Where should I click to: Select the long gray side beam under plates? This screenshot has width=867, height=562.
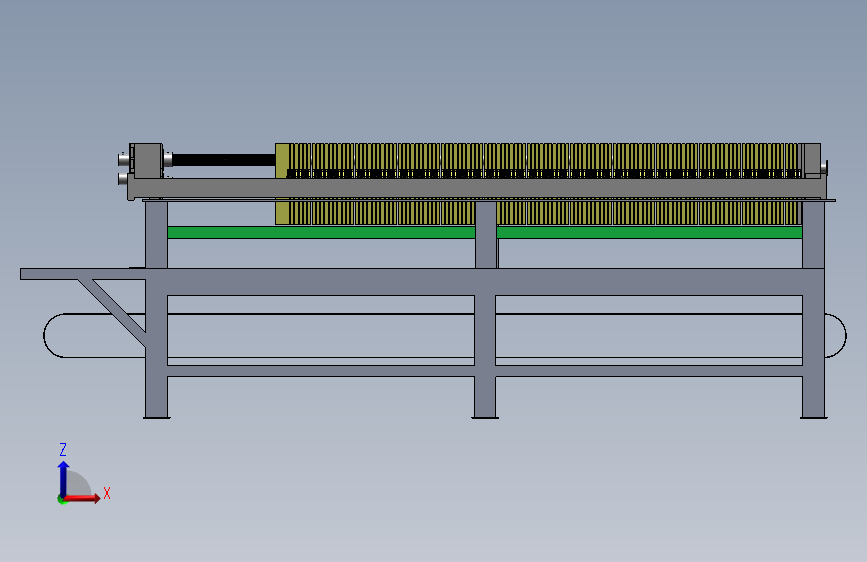tap(477, 188)
